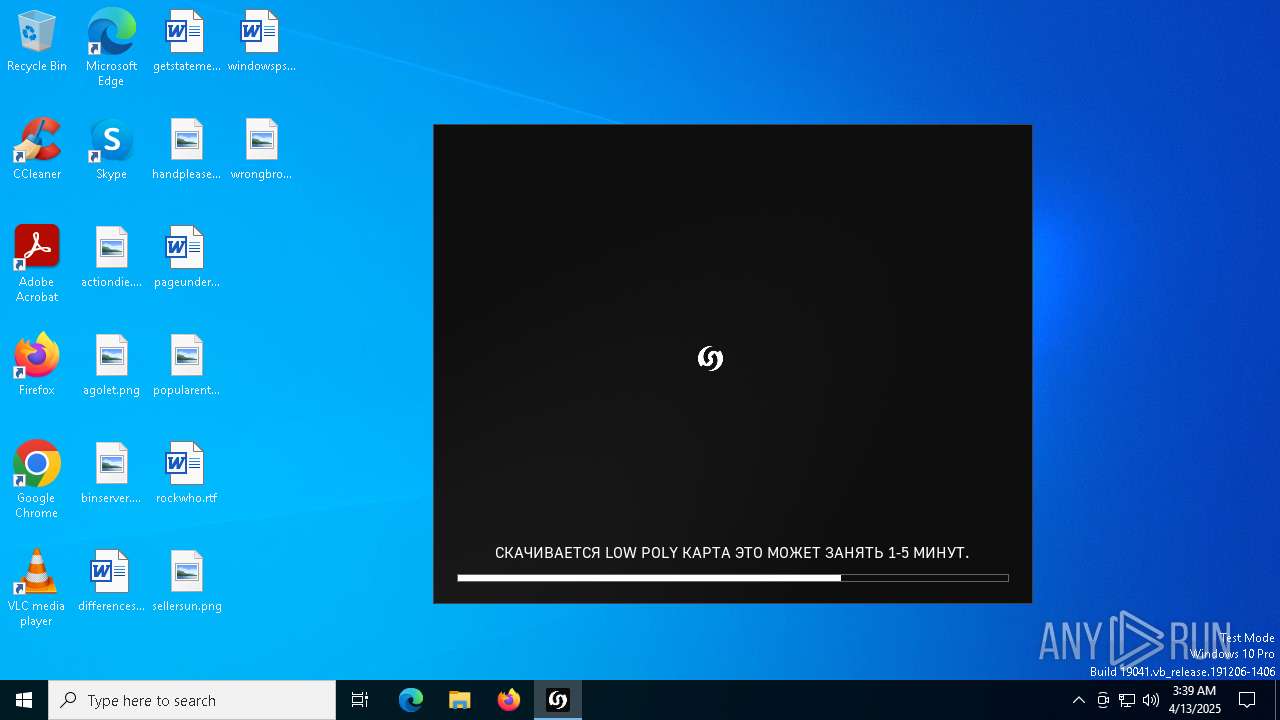
Task: Select the binserver... image file
Action: coord(111,474)
